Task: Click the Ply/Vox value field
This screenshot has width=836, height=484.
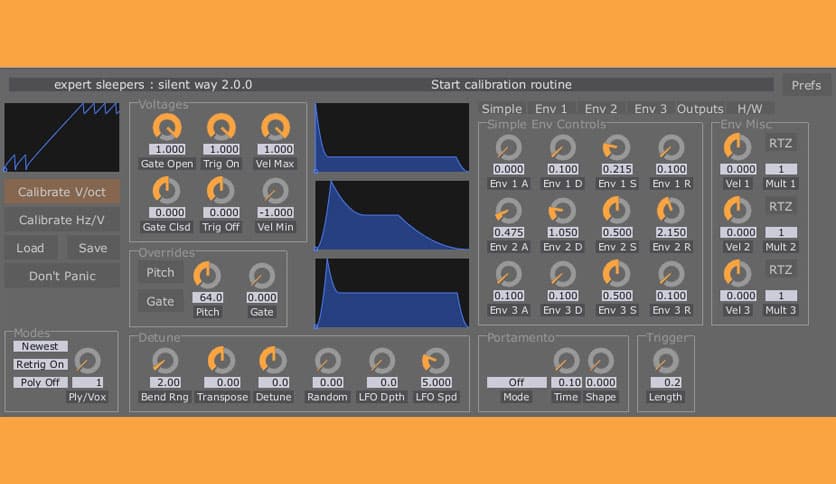Action: coord(87,382)
